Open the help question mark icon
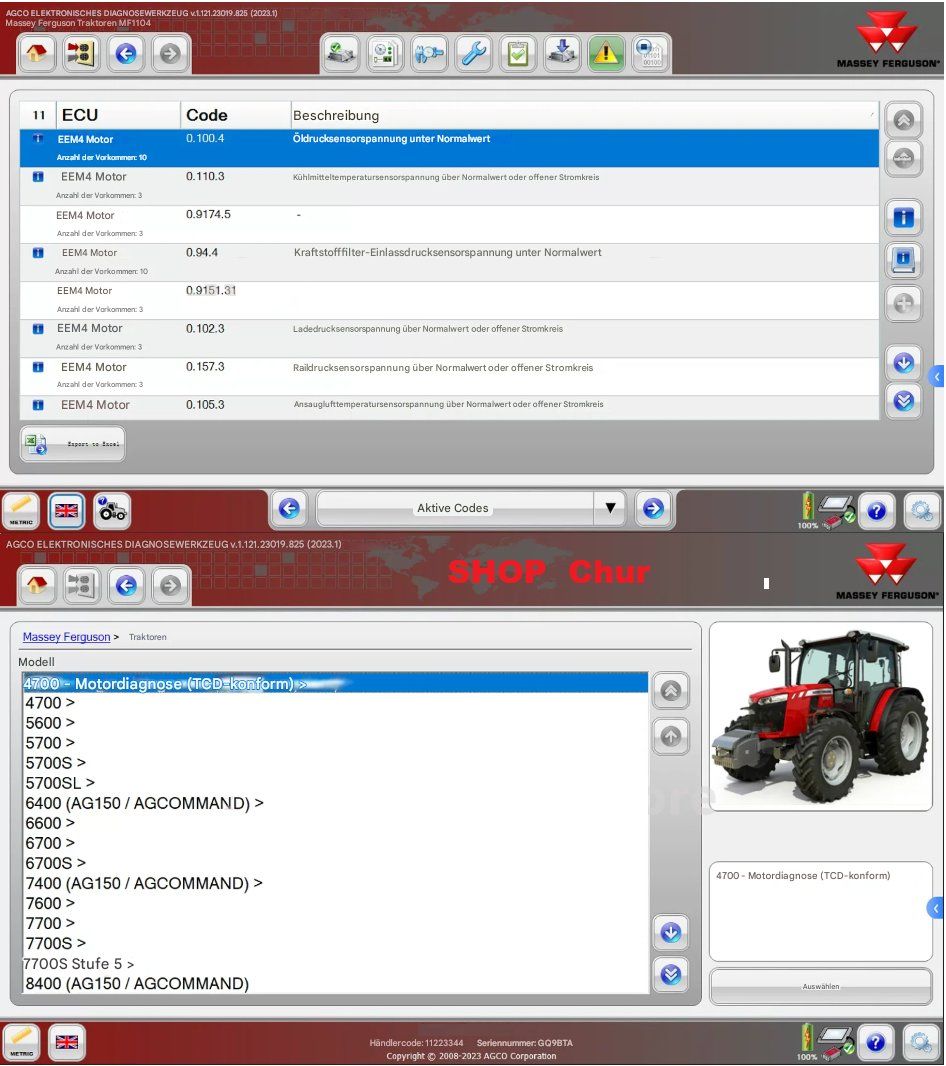Screen dimensions: 946x1066 click(x=877, y=1043)
